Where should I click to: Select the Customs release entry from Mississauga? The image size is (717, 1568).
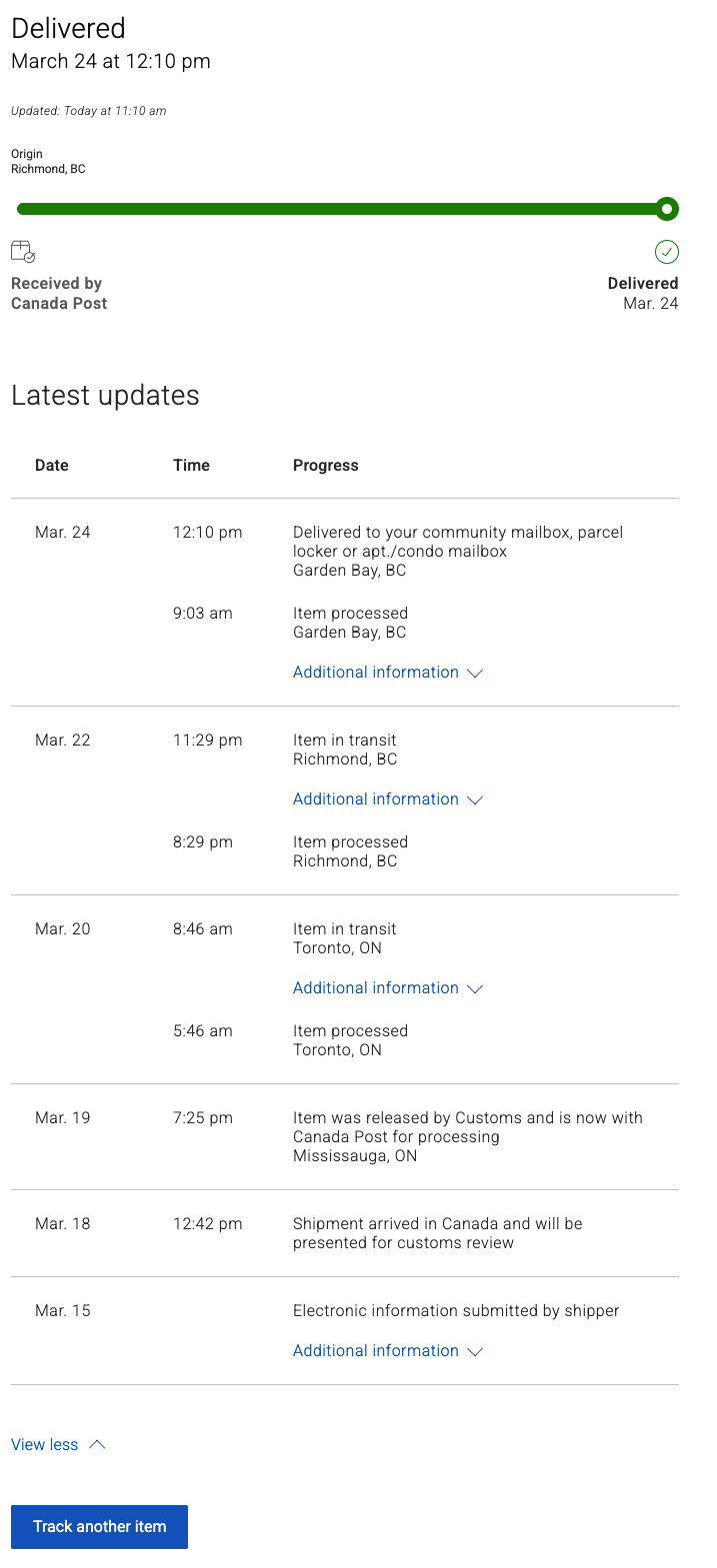[x=467, y=1136]
